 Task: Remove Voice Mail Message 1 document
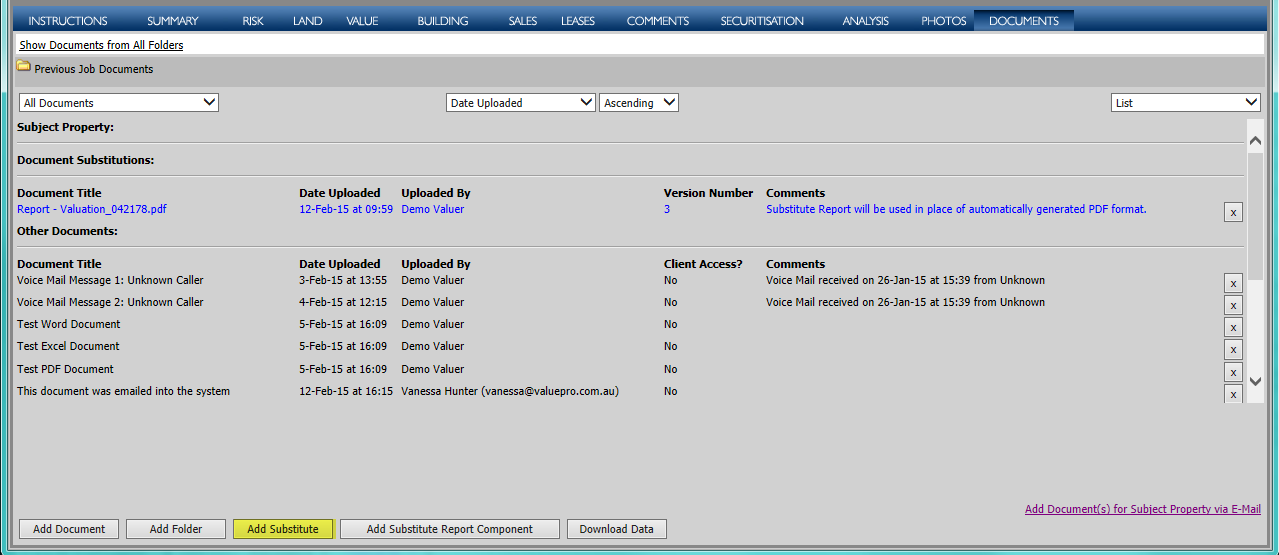pyautogui.click(x=1233, y=283)
